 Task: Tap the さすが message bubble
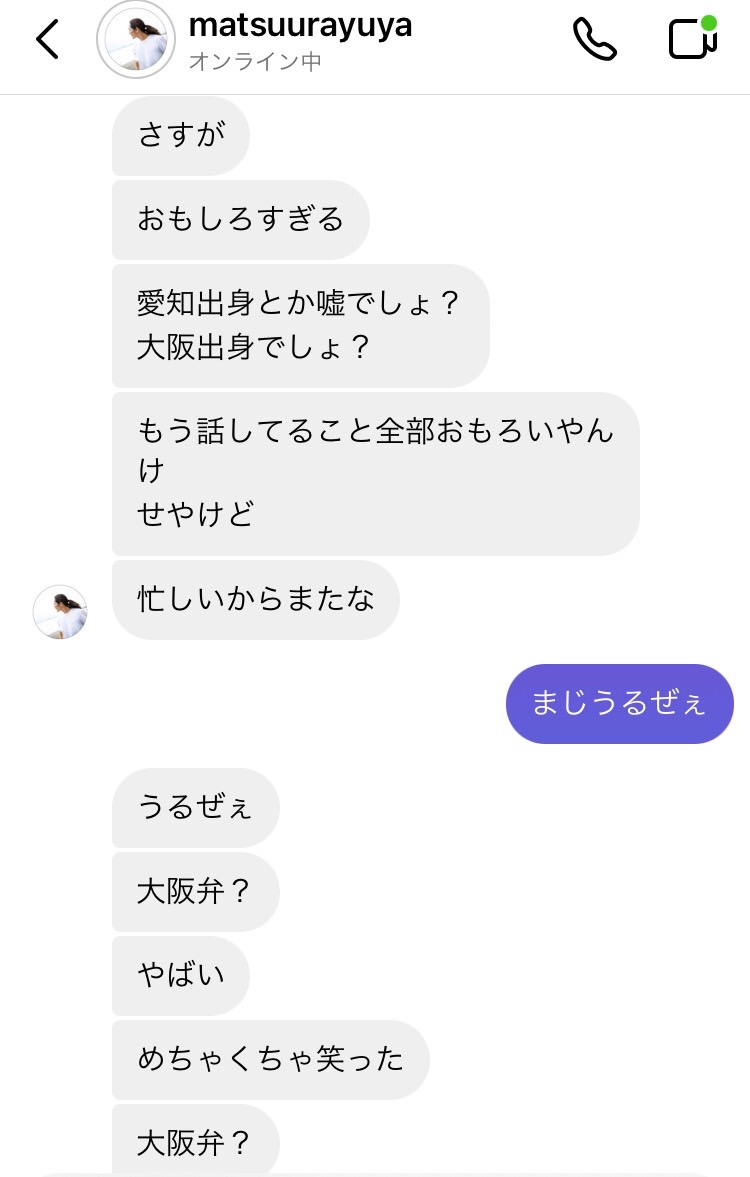(x=180, y=135)
